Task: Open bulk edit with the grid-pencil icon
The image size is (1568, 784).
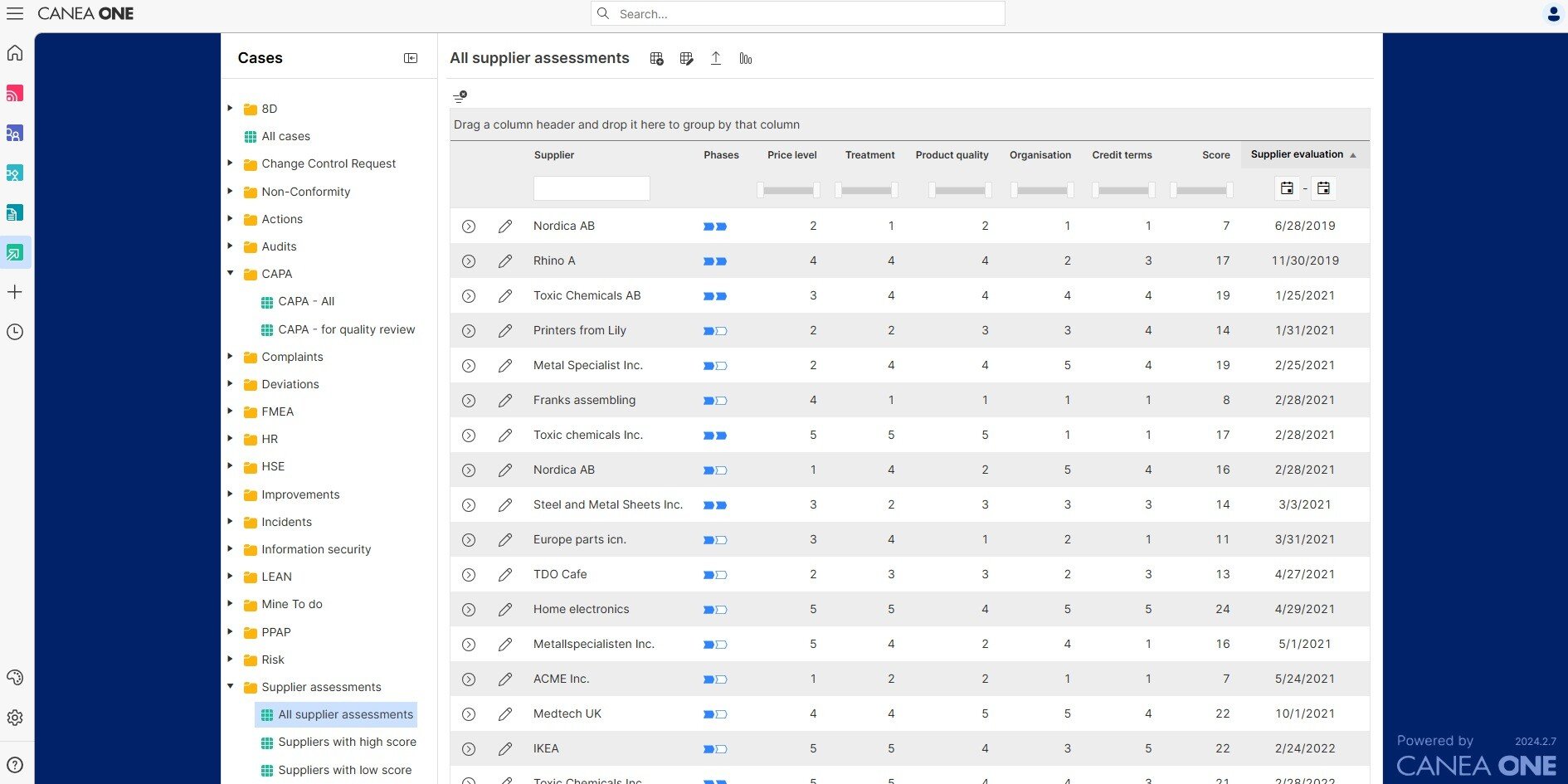Action: click(x=686, y=58)
